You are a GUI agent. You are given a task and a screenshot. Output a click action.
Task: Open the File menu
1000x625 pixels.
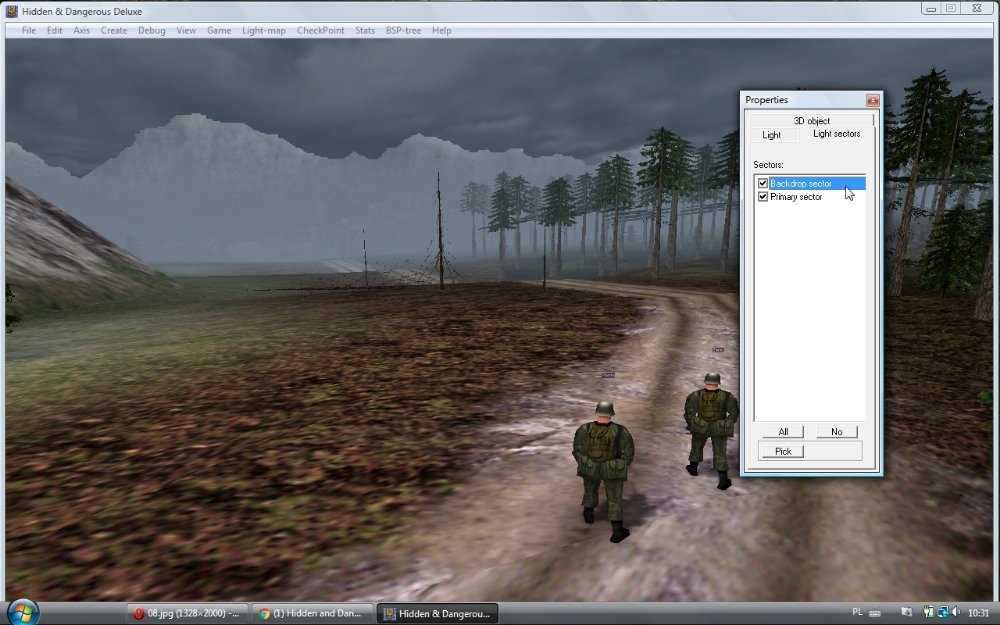click(x=29, y=31)
